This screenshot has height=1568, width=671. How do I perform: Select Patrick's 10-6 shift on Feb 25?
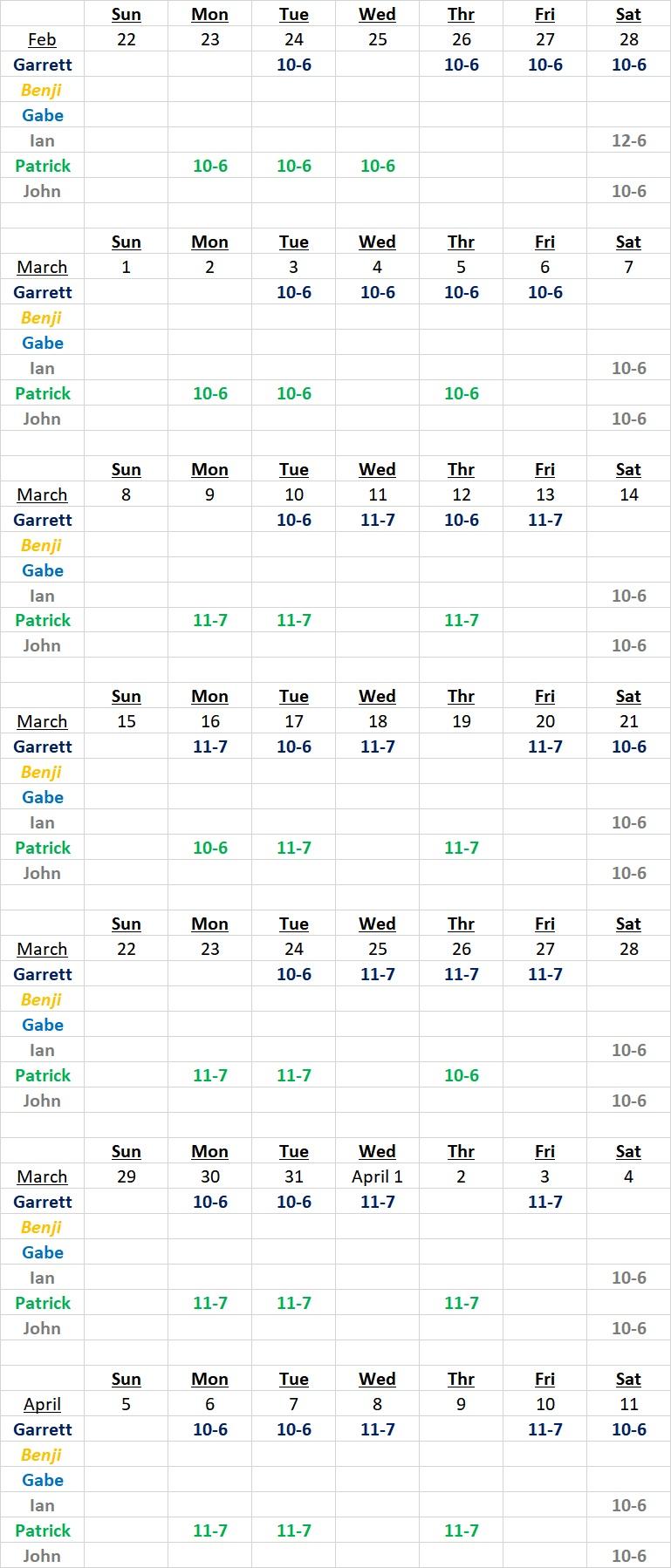(x=377, y=166)
